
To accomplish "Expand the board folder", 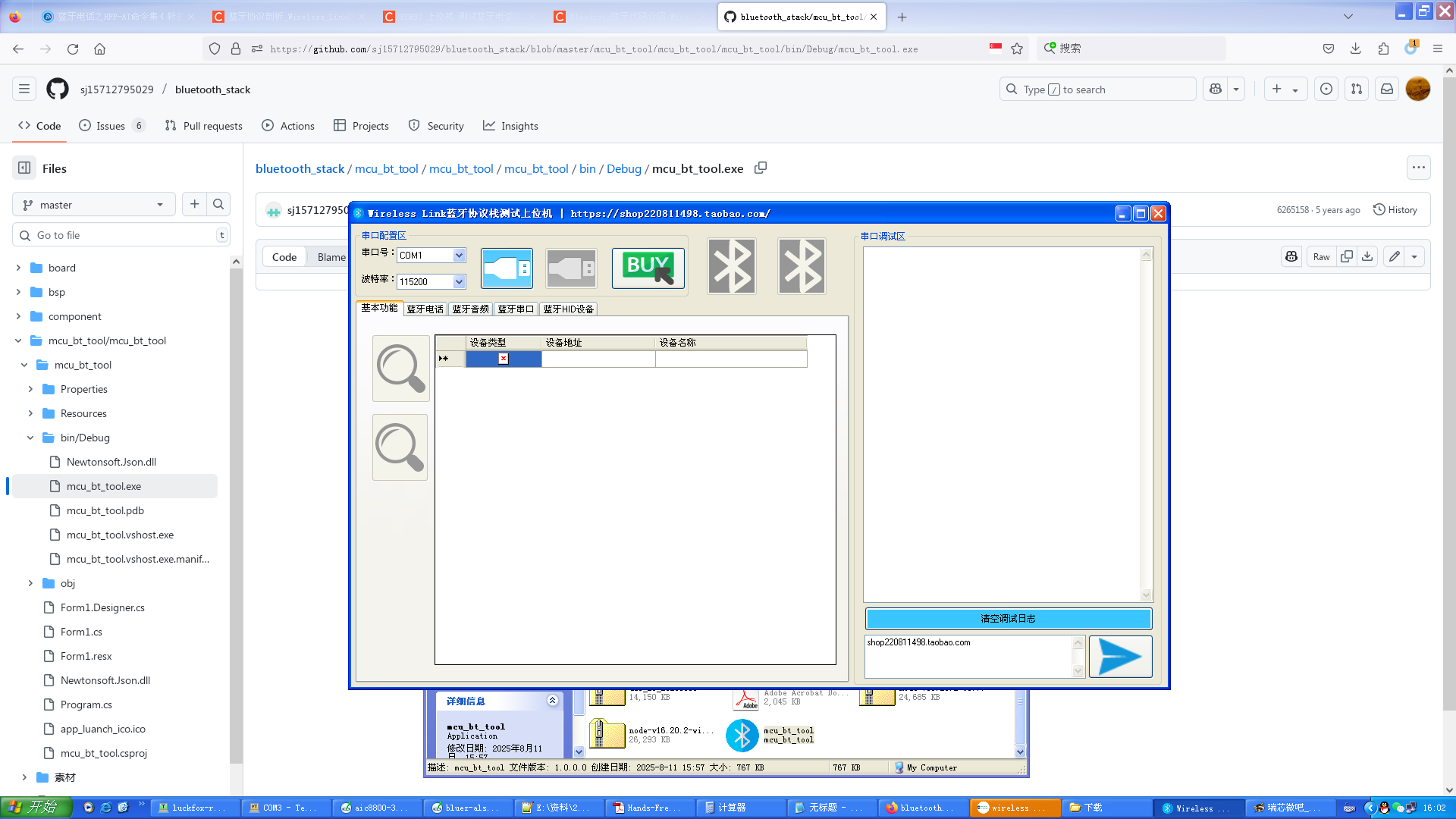I will pyautogui.click(x=19, y=268).
